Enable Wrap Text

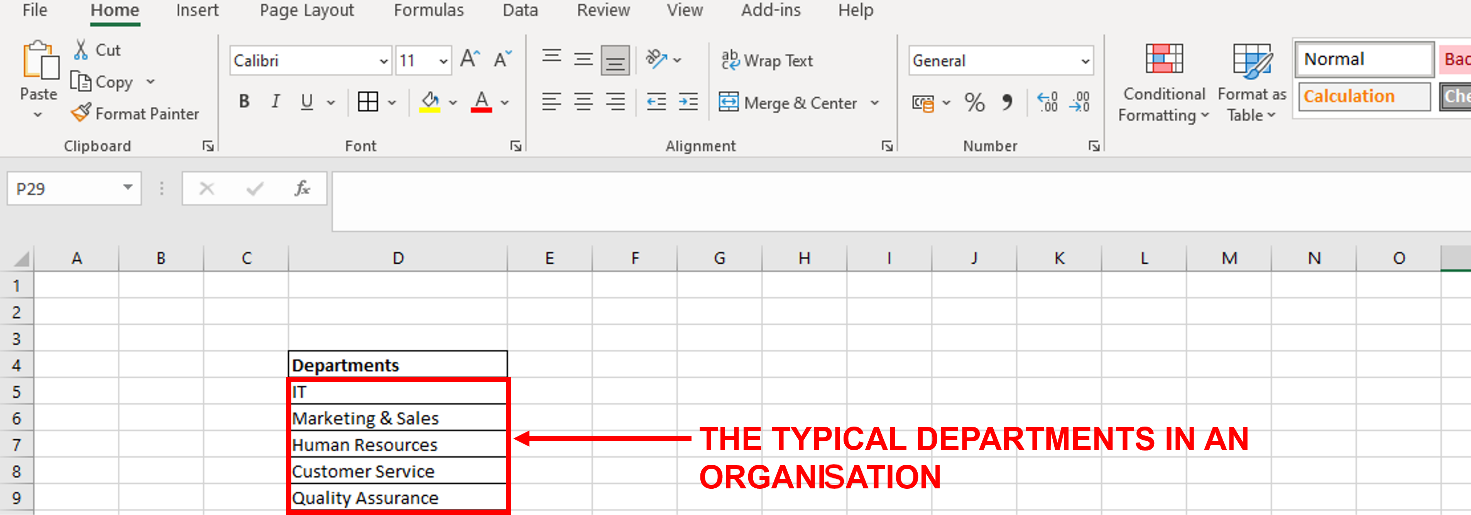point(767,61)
